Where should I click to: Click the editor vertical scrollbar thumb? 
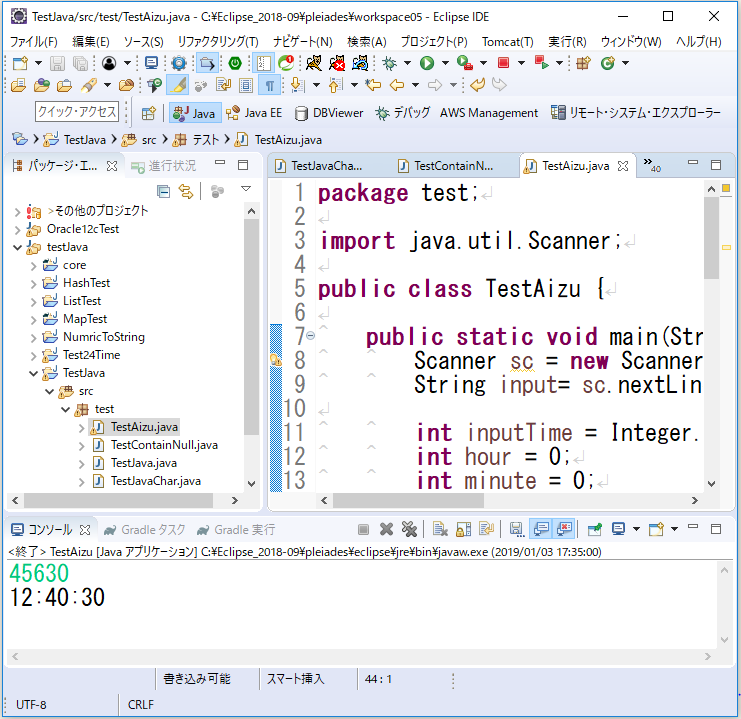[x=711, y=238]
